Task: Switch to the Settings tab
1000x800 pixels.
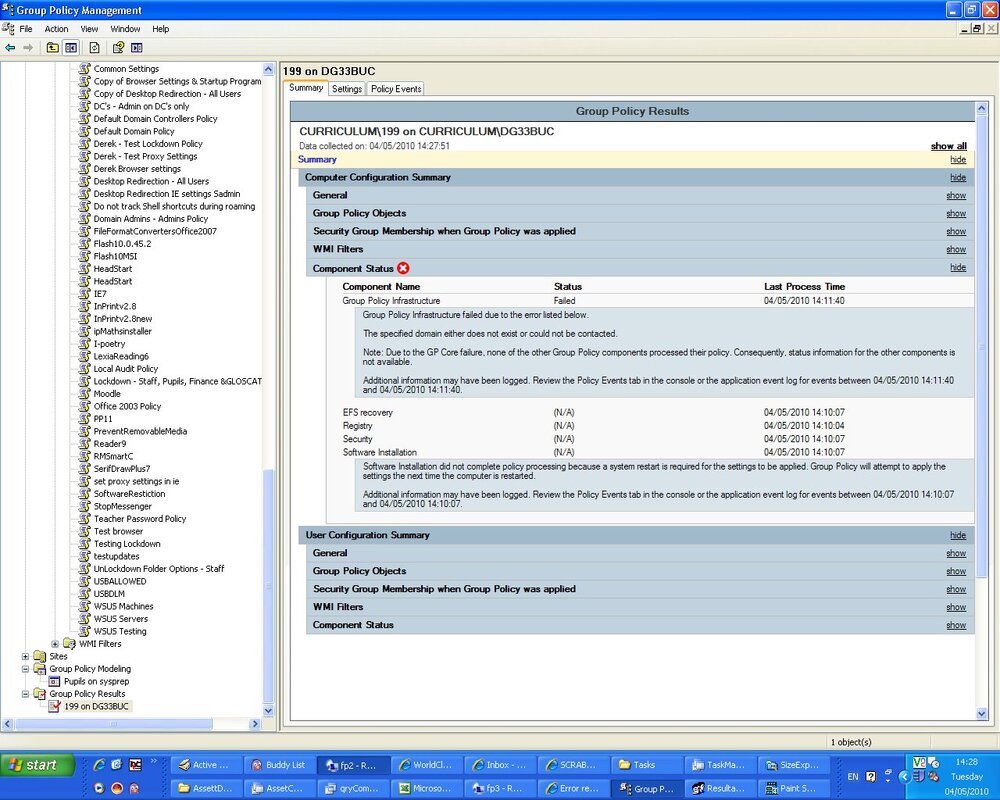Action: click(346, 89)
